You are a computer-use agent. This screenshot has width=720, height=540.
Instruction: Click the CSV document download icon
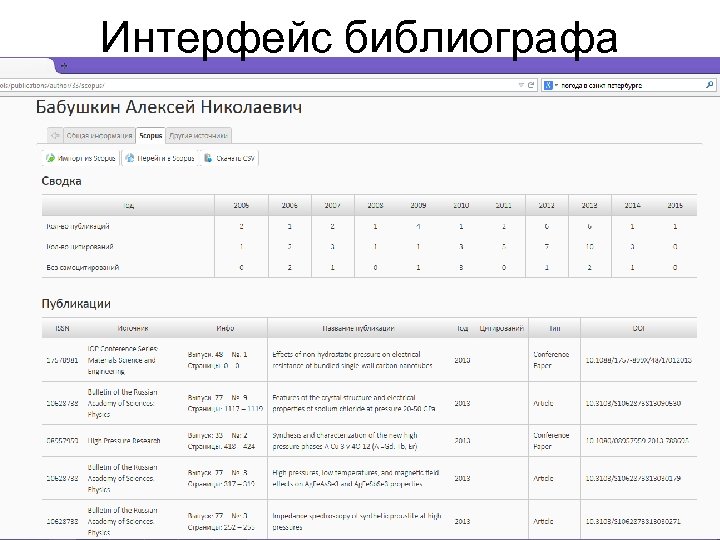point(208,158)
